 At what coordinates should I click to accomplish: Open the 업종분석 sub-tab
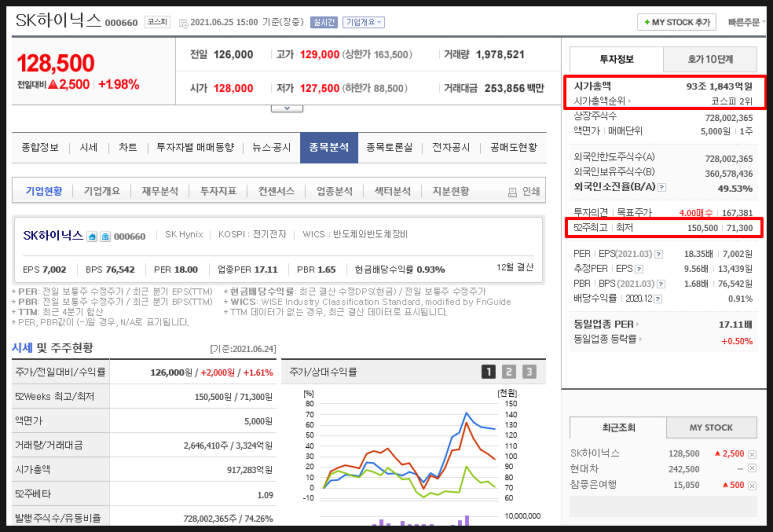(x=335, y=191)
